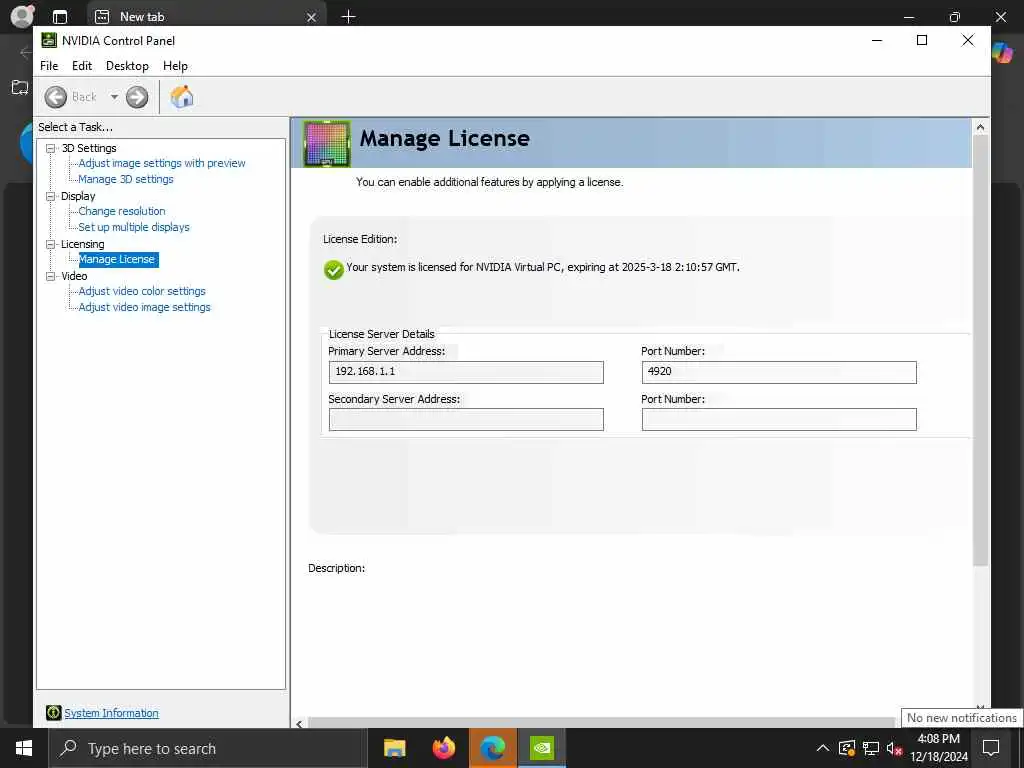1024x768 pixels.
Task: Click the NVIDIA taskbar icon
Action: (542, 748)
